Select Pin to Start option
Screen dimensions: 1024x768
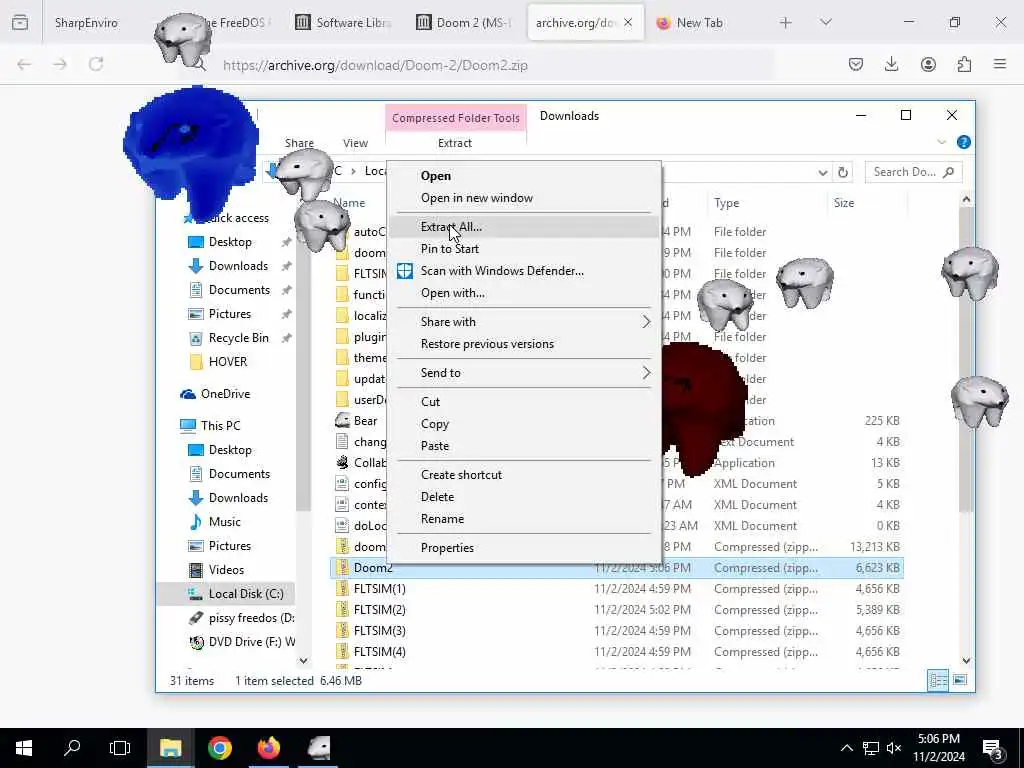pos(522,249)
